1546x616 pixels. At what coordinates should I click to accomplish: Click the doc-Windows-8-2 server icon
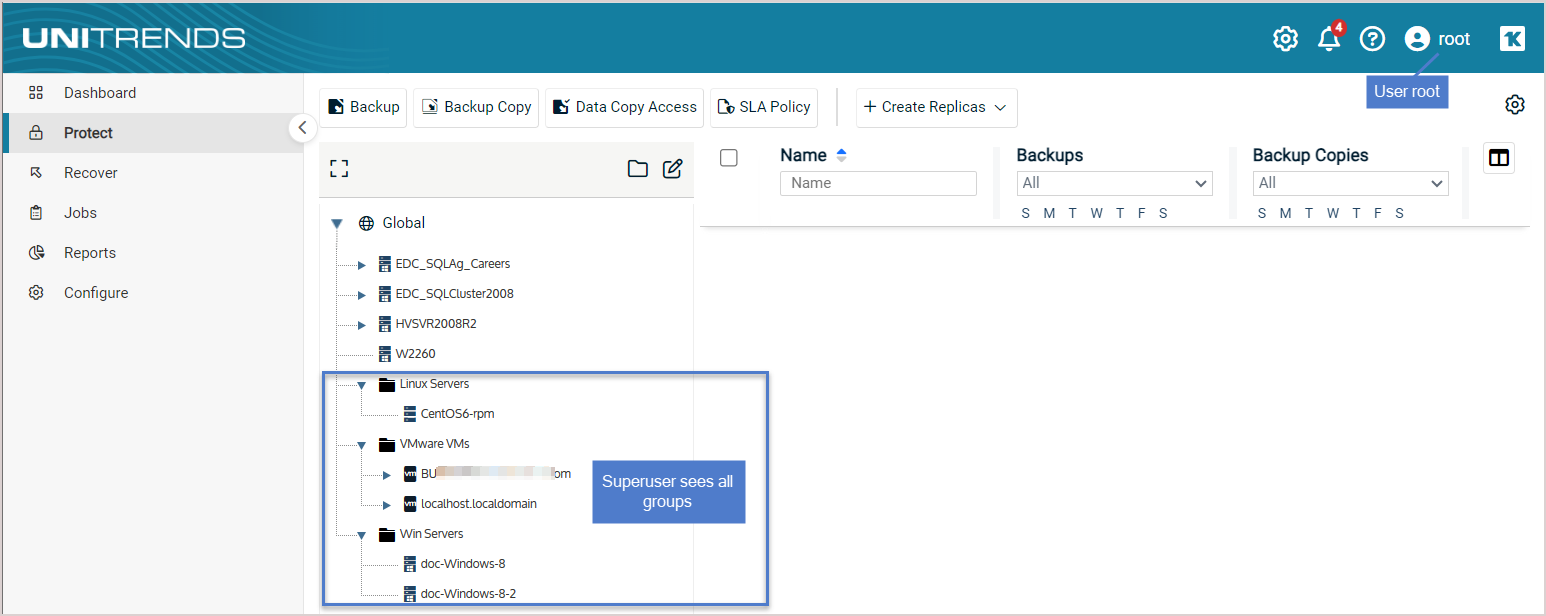coord(410,594)
